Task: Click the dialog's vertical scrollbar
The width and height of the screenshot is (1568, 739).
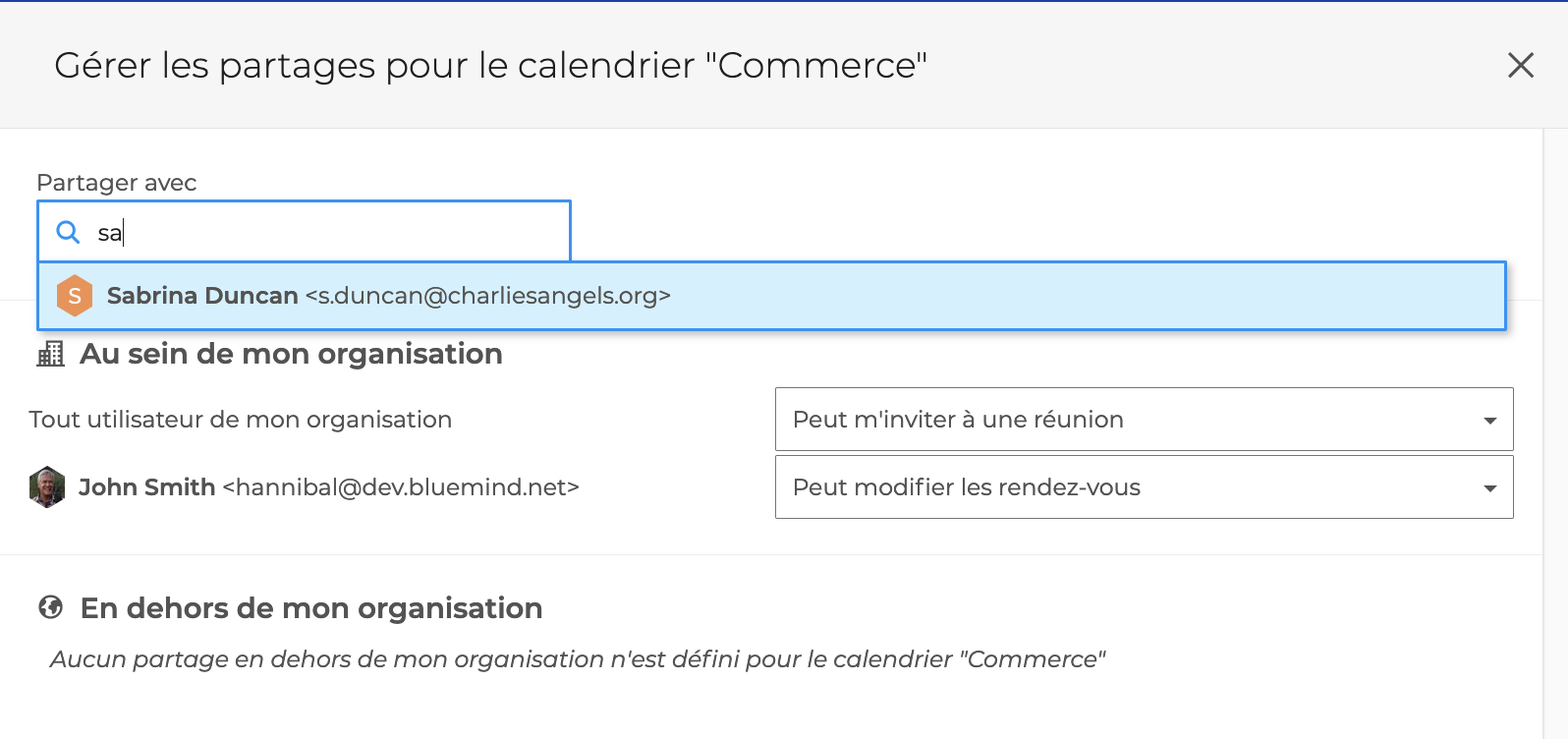Action: pos(1555,432)
